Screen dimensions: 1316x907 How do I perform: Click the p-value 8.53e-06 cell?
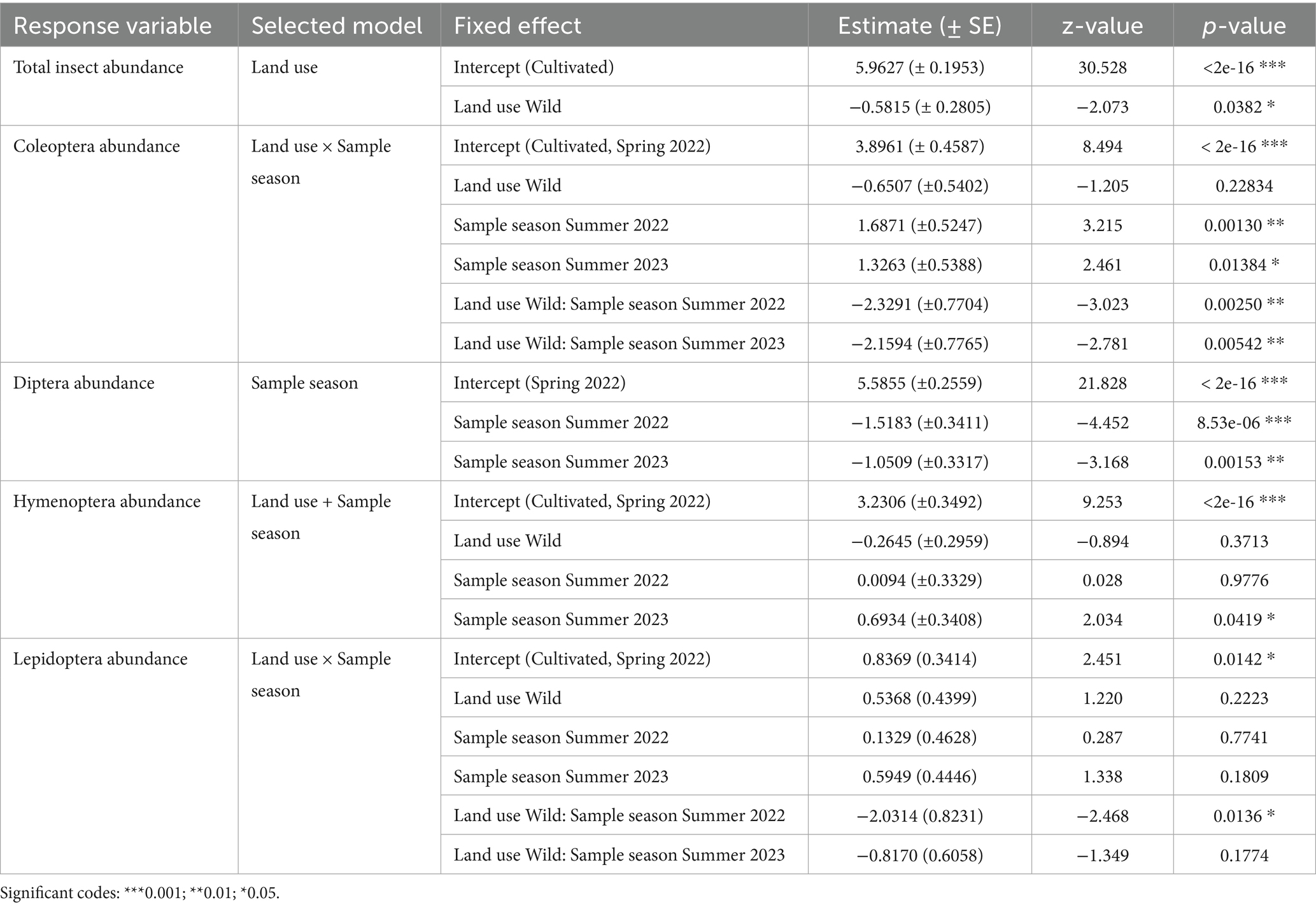1243,423
